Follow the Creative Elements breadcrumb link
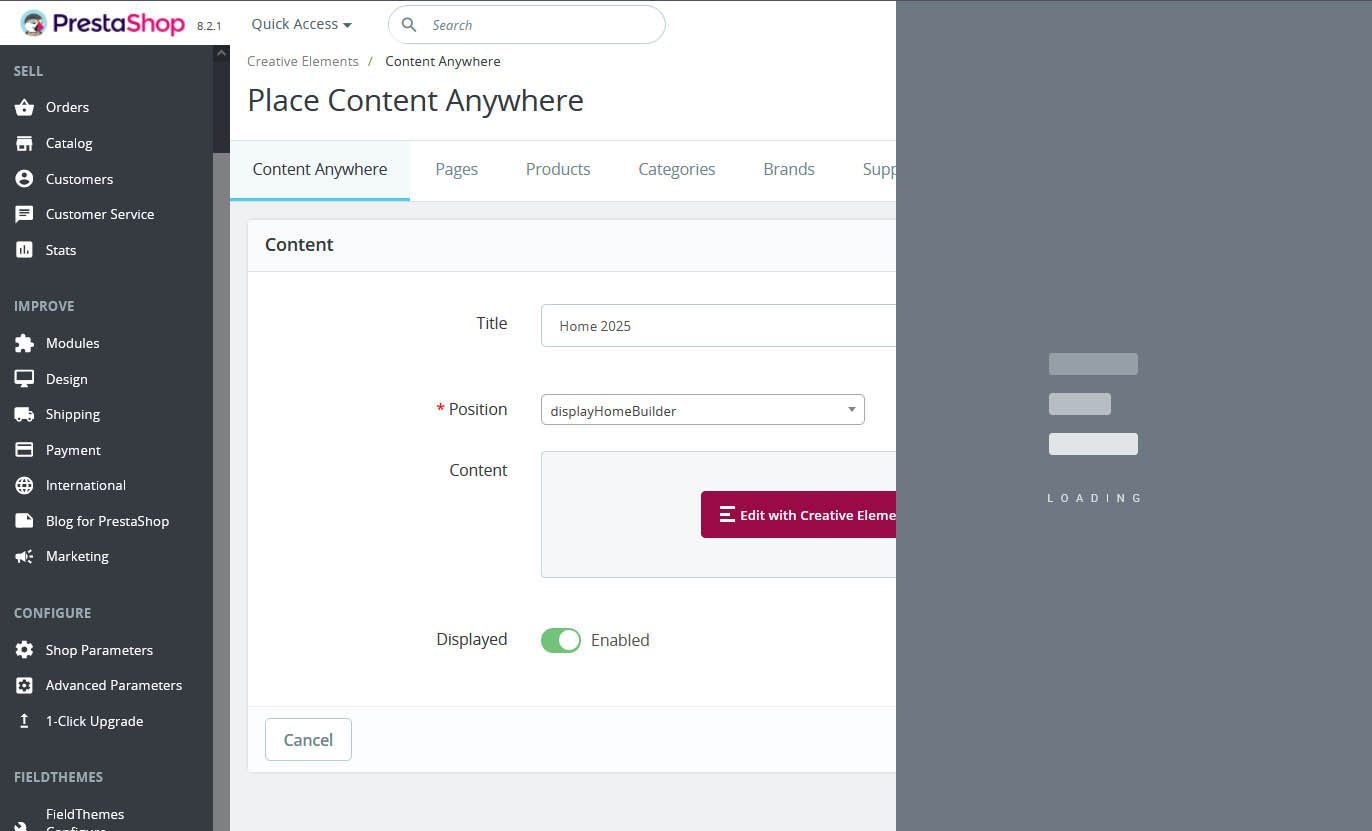The height and width of the screenshot is (831, 1372). (303, 61)
